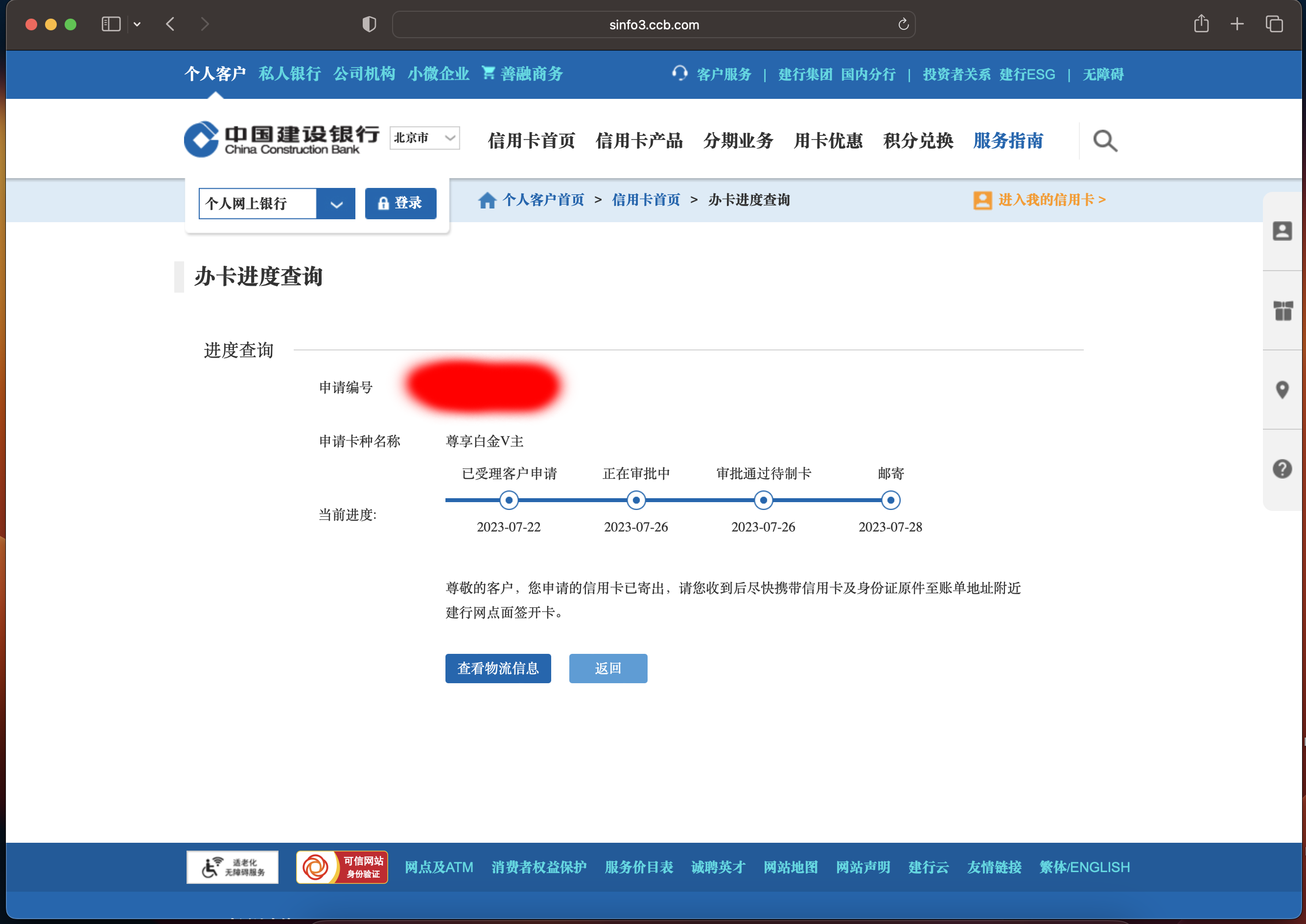Click the 适老化无障碍服务 badge
Screen dimensions: 1306x924
[x=233, y=867]
